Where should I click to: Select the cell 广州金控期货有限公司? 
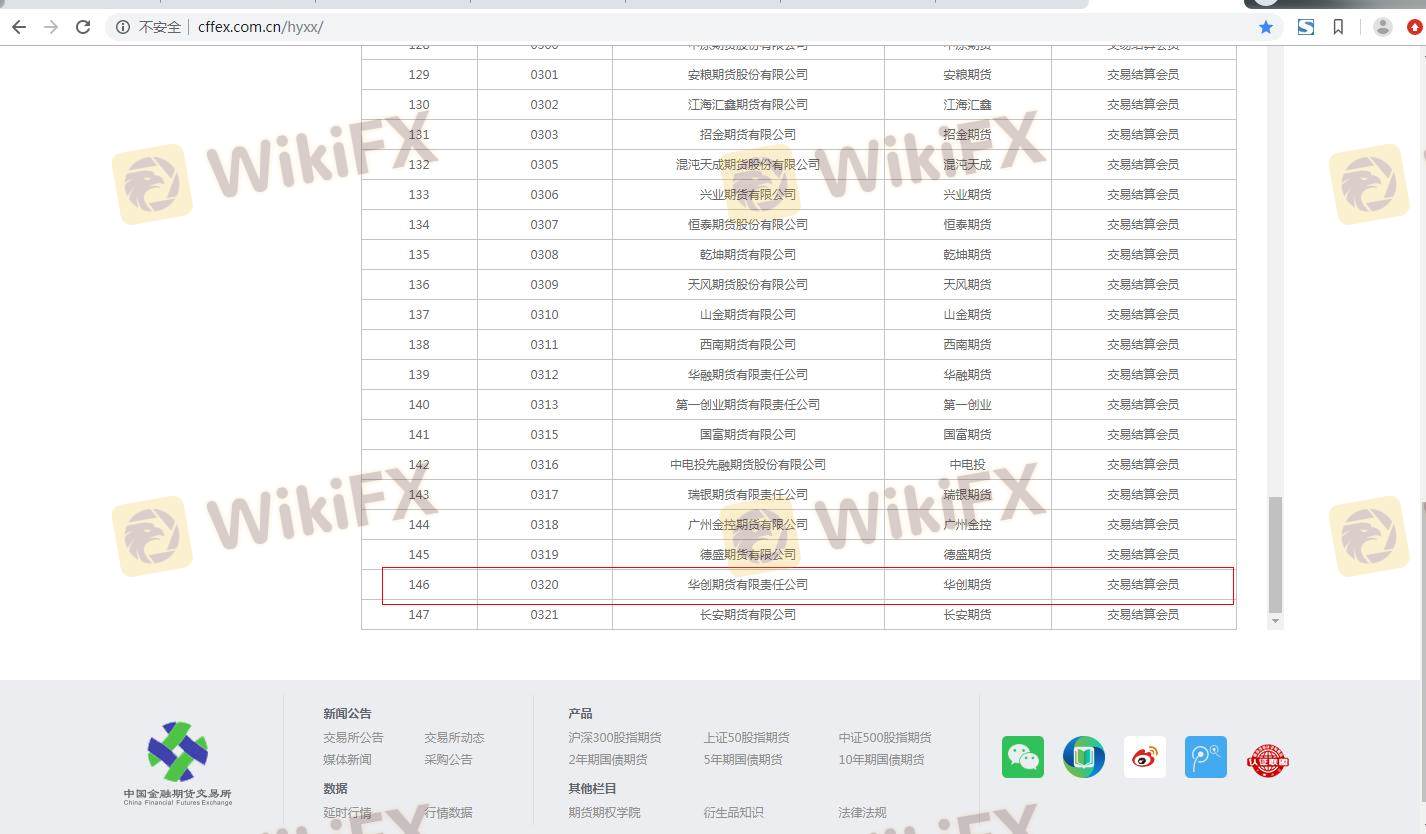point(748,524)
